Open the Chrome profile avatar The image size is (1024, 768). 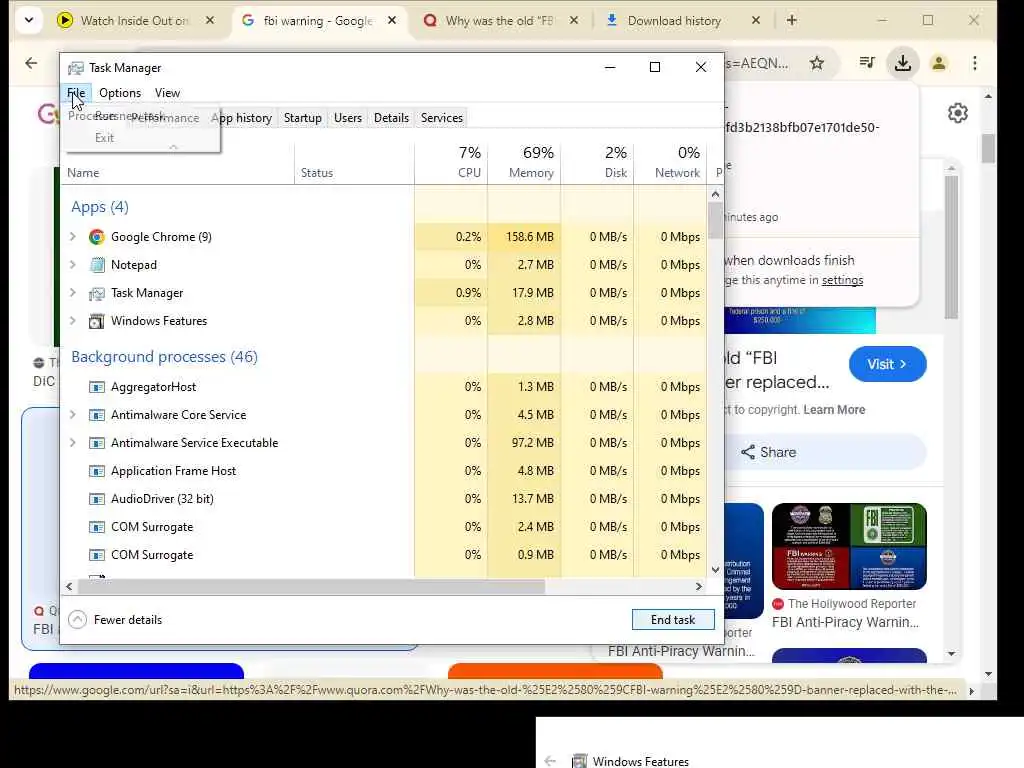click(x=939, y=63)
